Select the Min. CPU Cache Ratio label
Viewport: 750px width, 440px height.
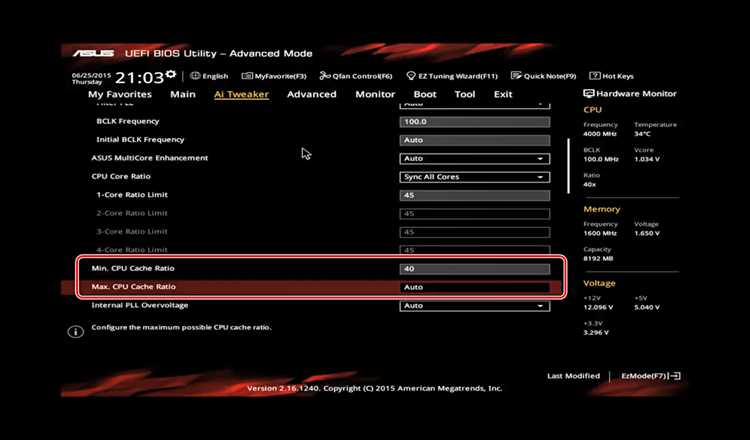pos(133,268)
